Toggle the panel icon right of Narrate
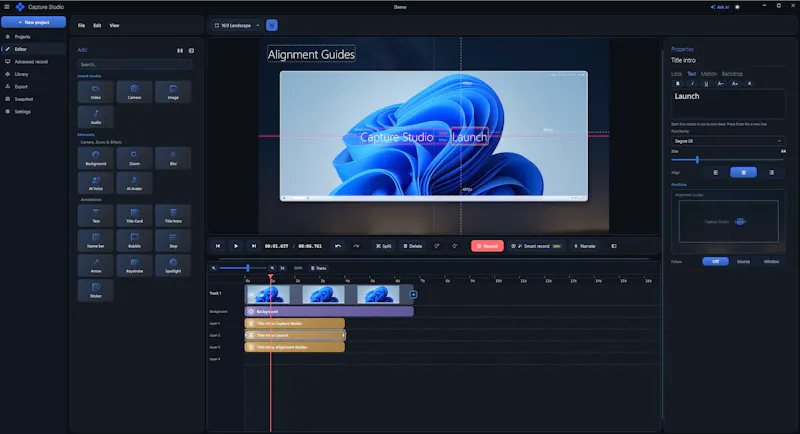Viewport: 800px width, 434px height. (614, 246)
